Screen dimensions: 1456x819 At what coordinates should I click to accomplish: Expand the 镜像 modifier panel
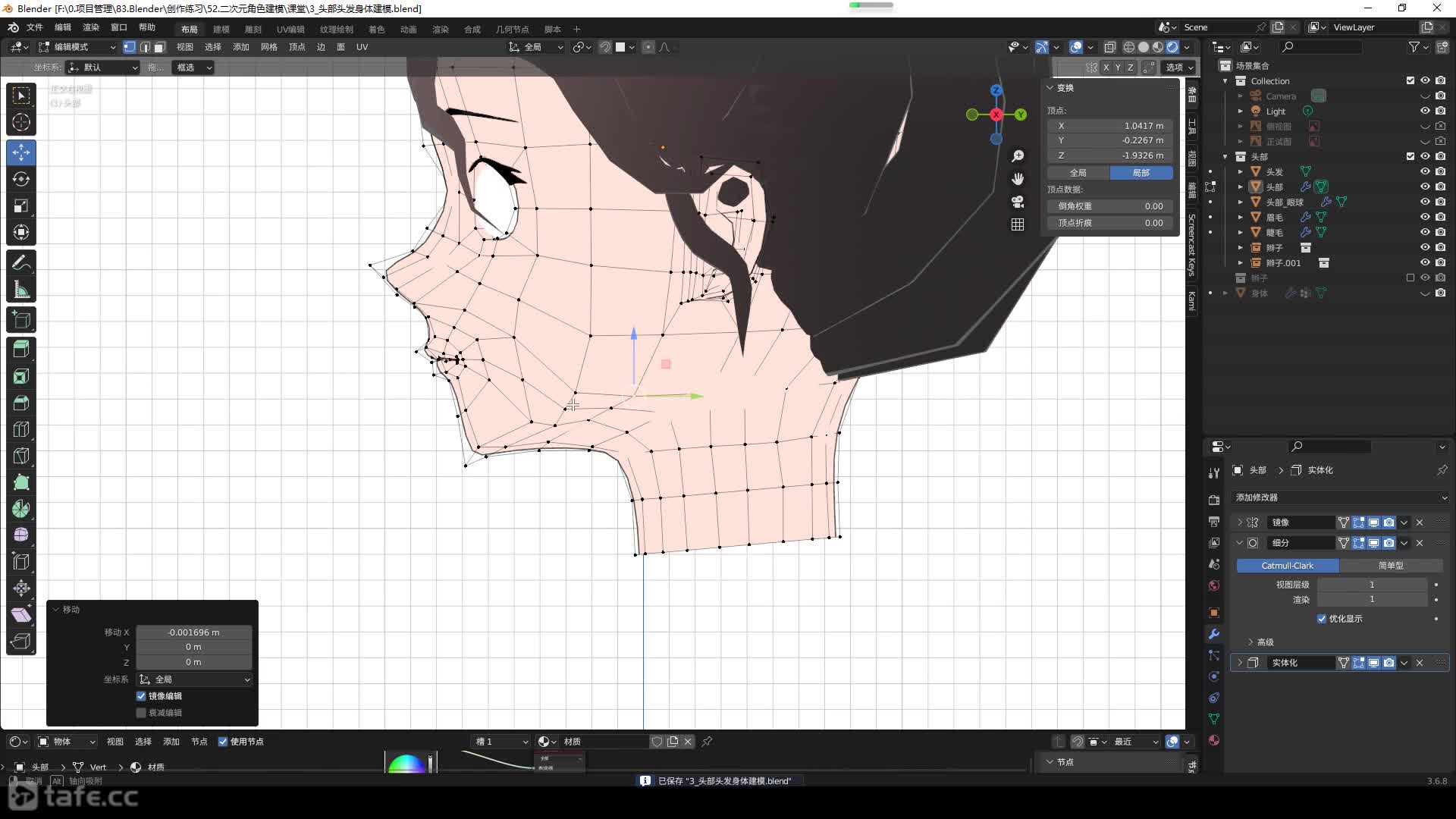[1241, 522]
